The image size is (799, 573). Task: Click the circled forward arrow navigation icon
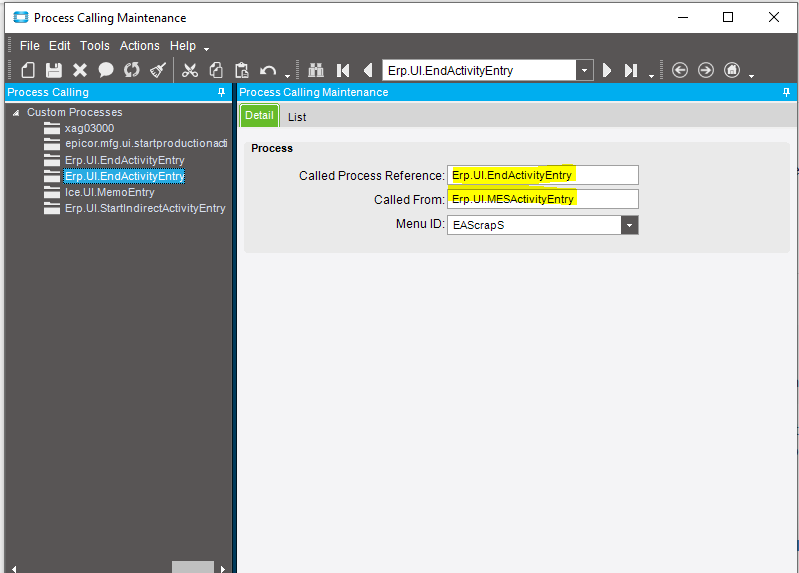pos(706,70)
